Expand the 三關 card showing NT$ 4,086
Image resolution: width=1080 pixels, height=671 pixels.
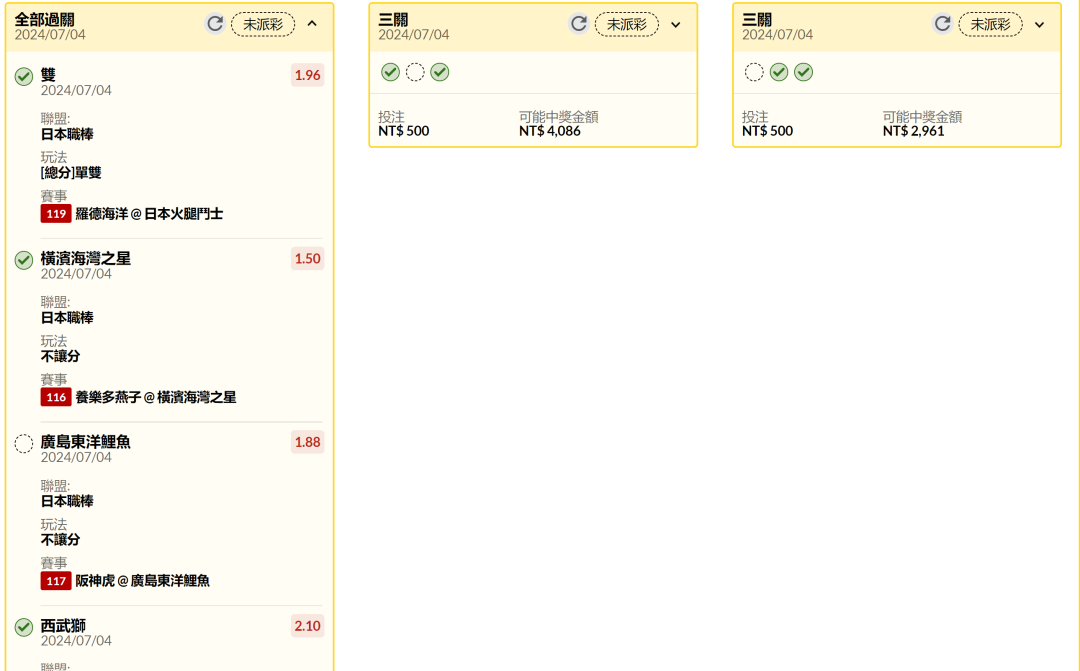coord(676,25)
